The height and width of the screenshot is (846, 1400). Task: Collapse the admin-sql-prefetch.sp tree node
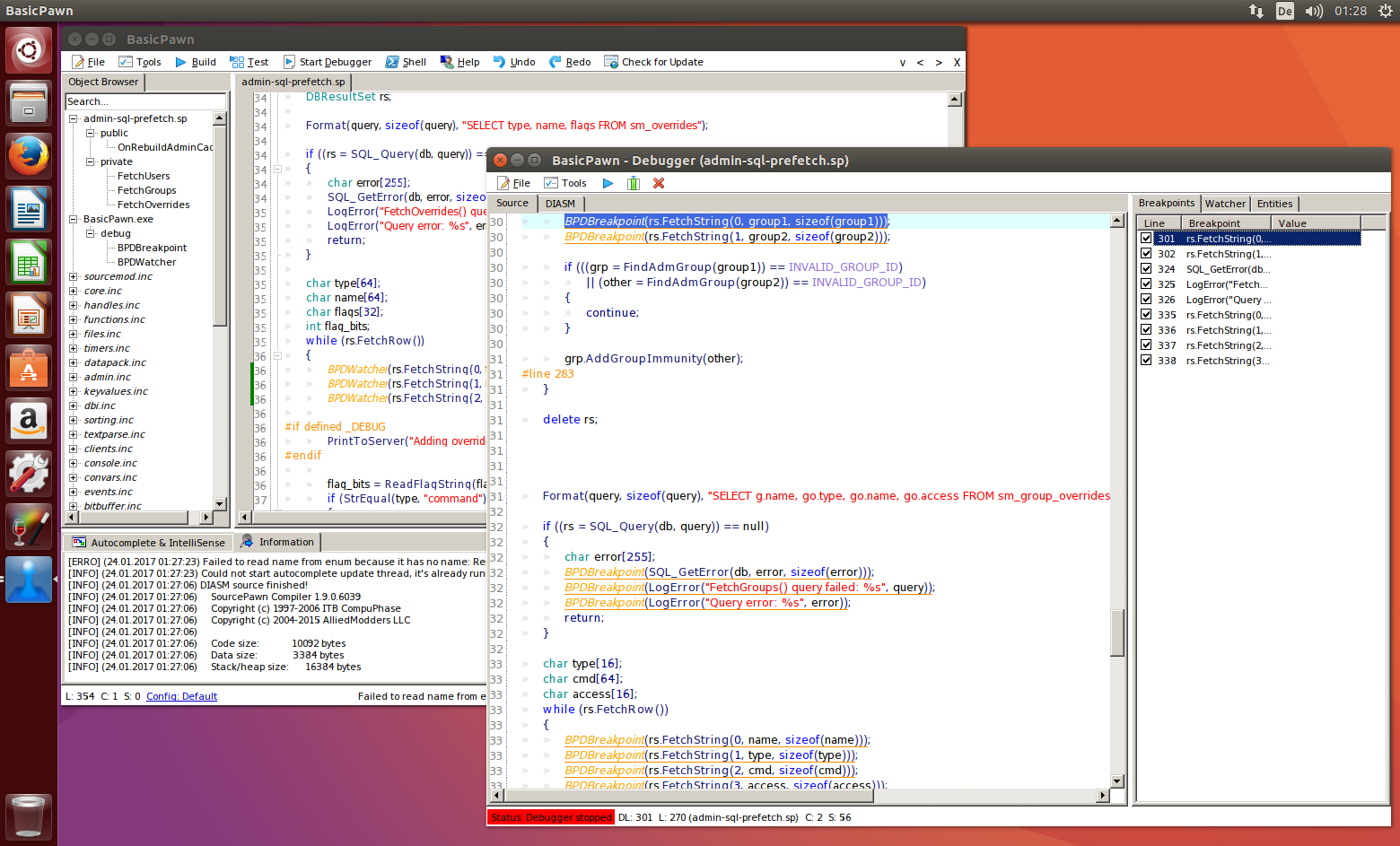click(74, 118)
